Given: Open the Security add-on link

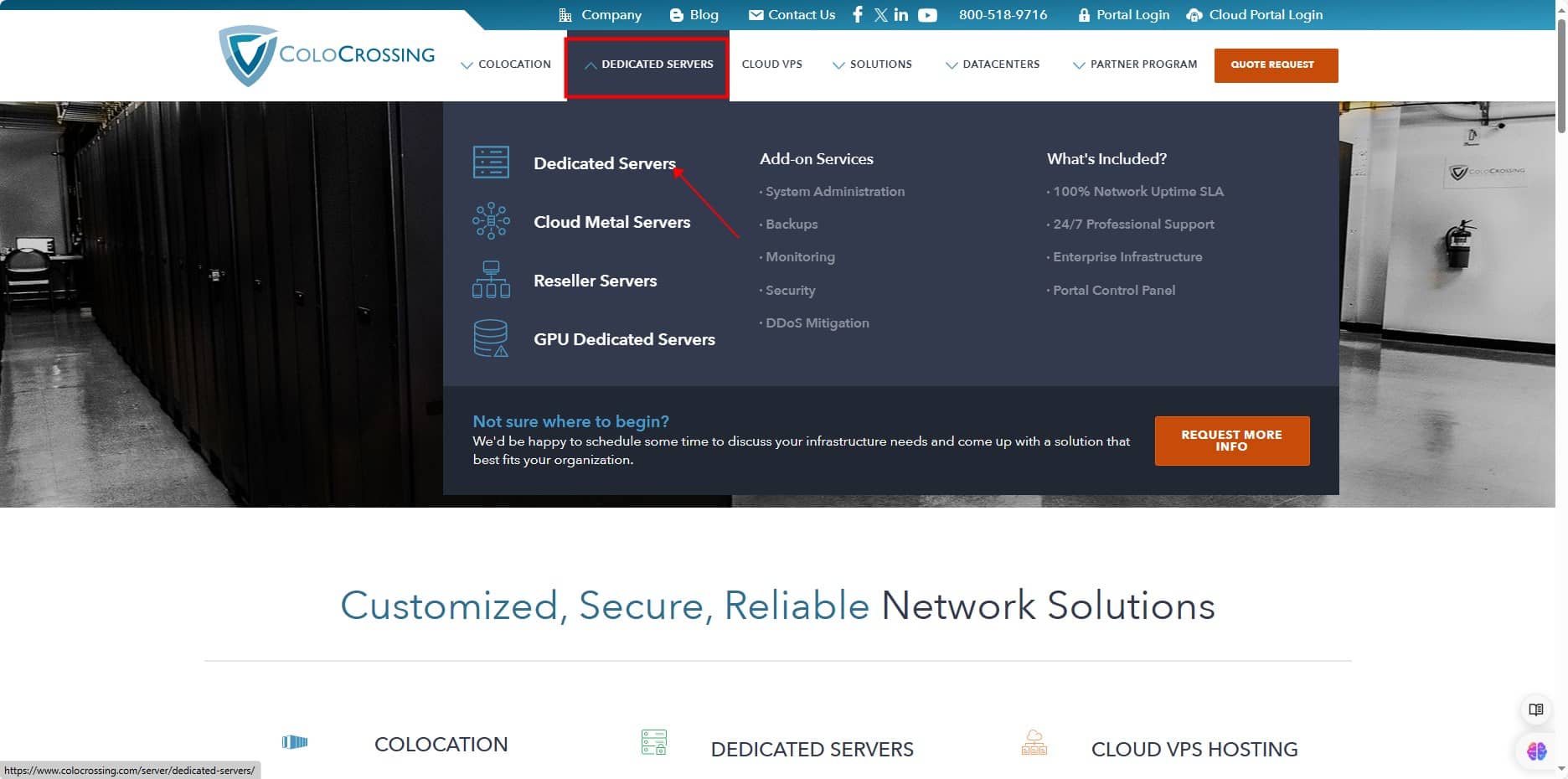Looking at the screenshot, I should tap(790, 291).
